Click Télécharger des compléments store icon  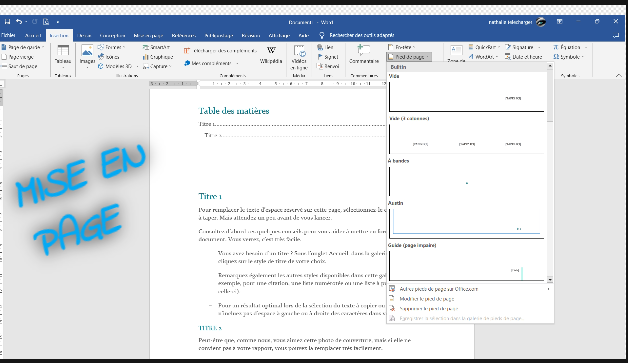click(220, 51)
